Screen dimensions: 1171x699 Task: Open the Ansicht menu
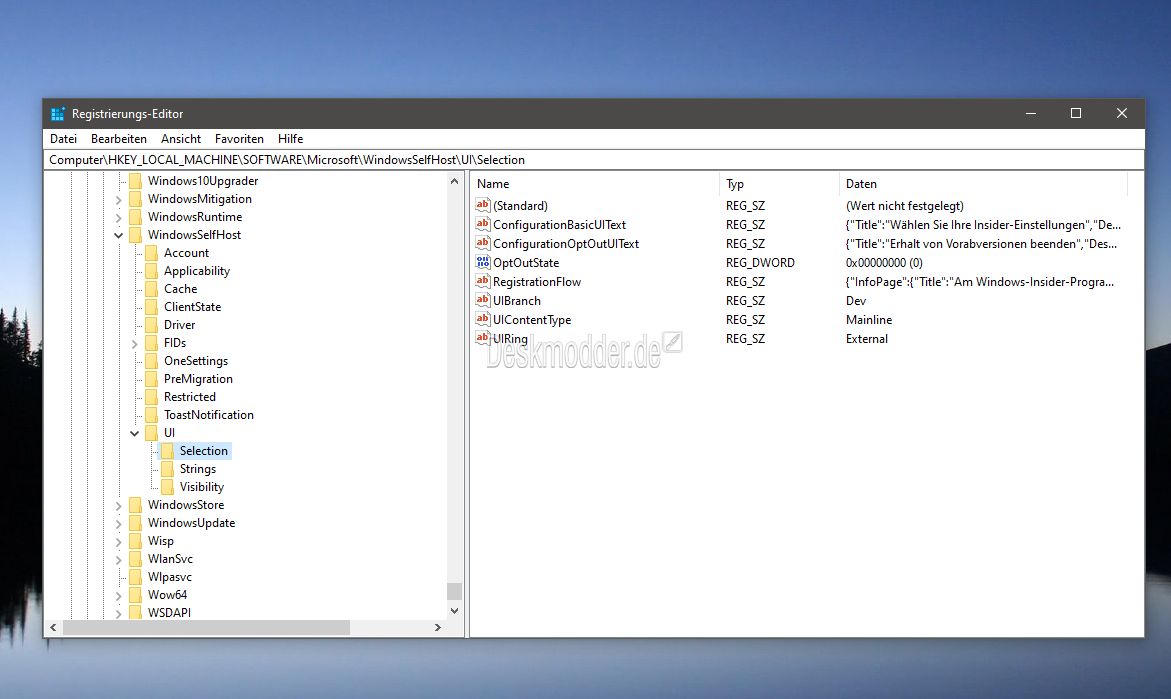click(x=181, y=139)
